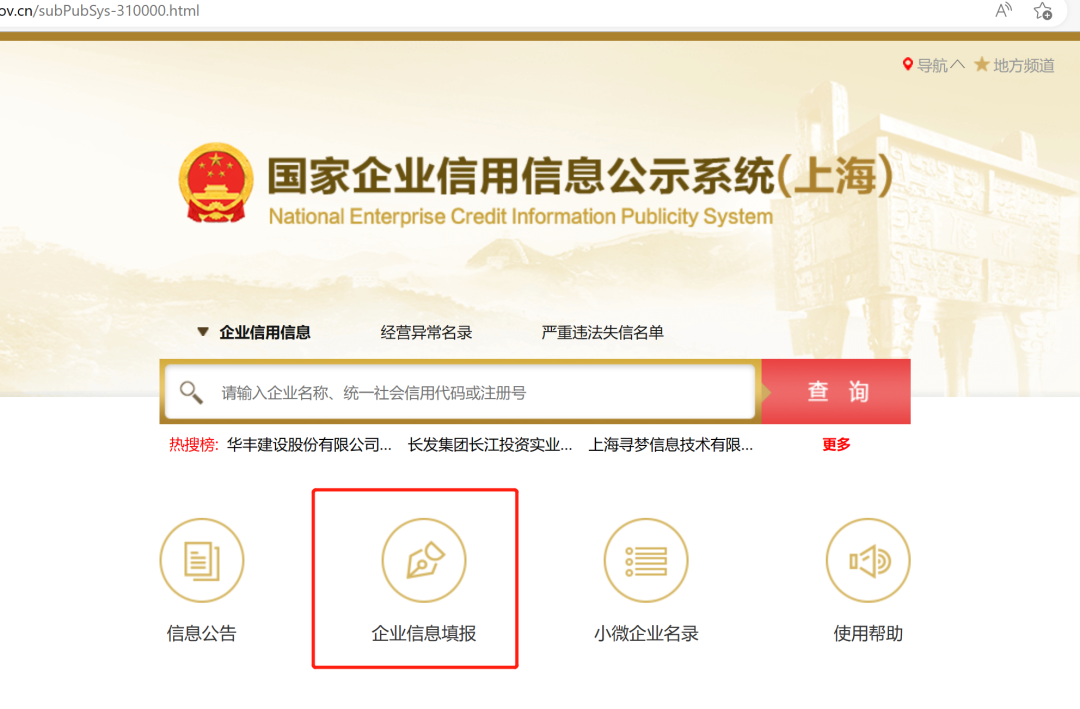This screenshot has width=1080, height=709.
Task: Switch to 严重违法失信名单 tab
Action: click(603, 332)
